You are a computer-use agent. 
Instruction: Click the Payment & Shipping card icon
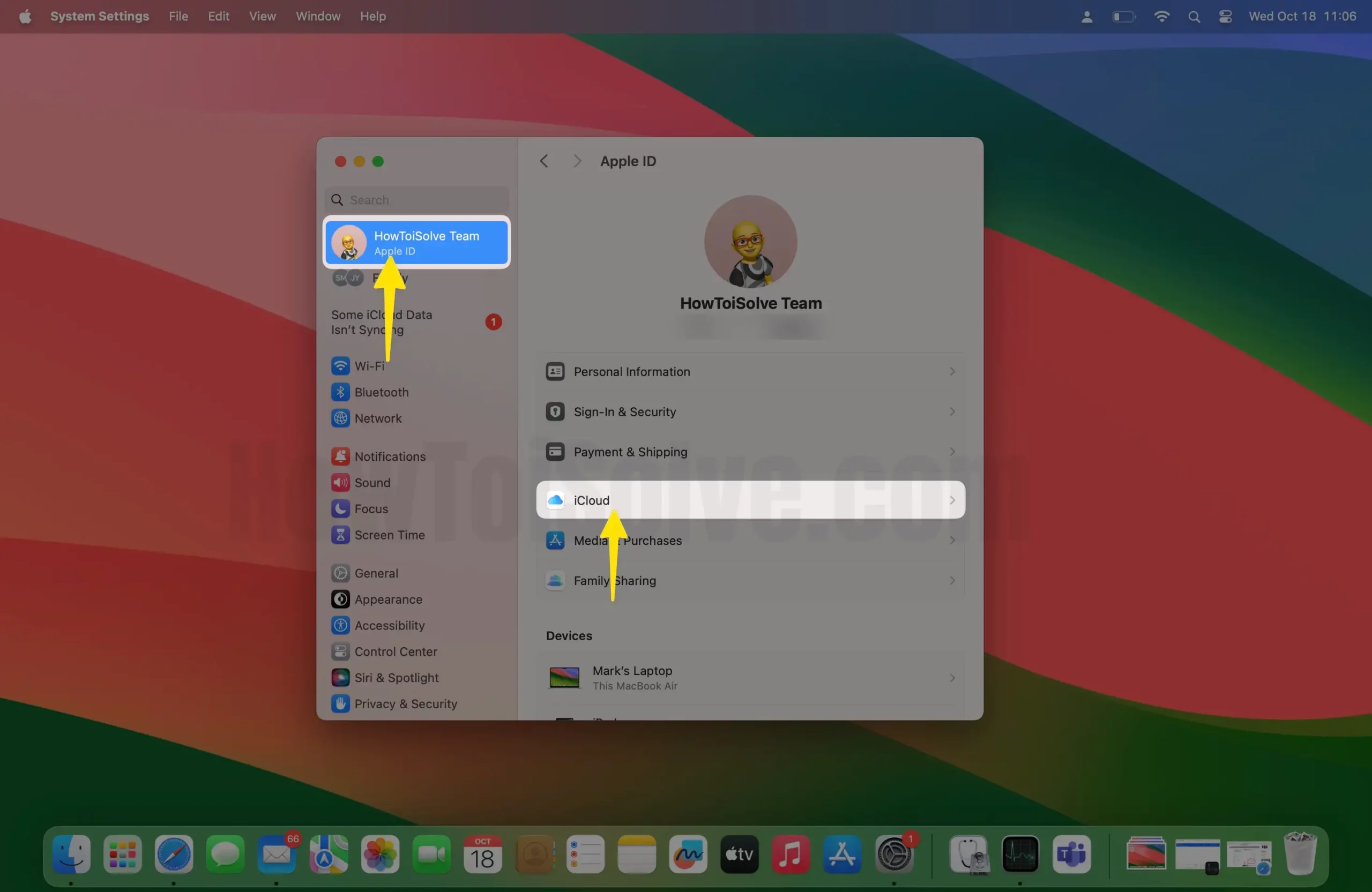(x=555, y=452)
